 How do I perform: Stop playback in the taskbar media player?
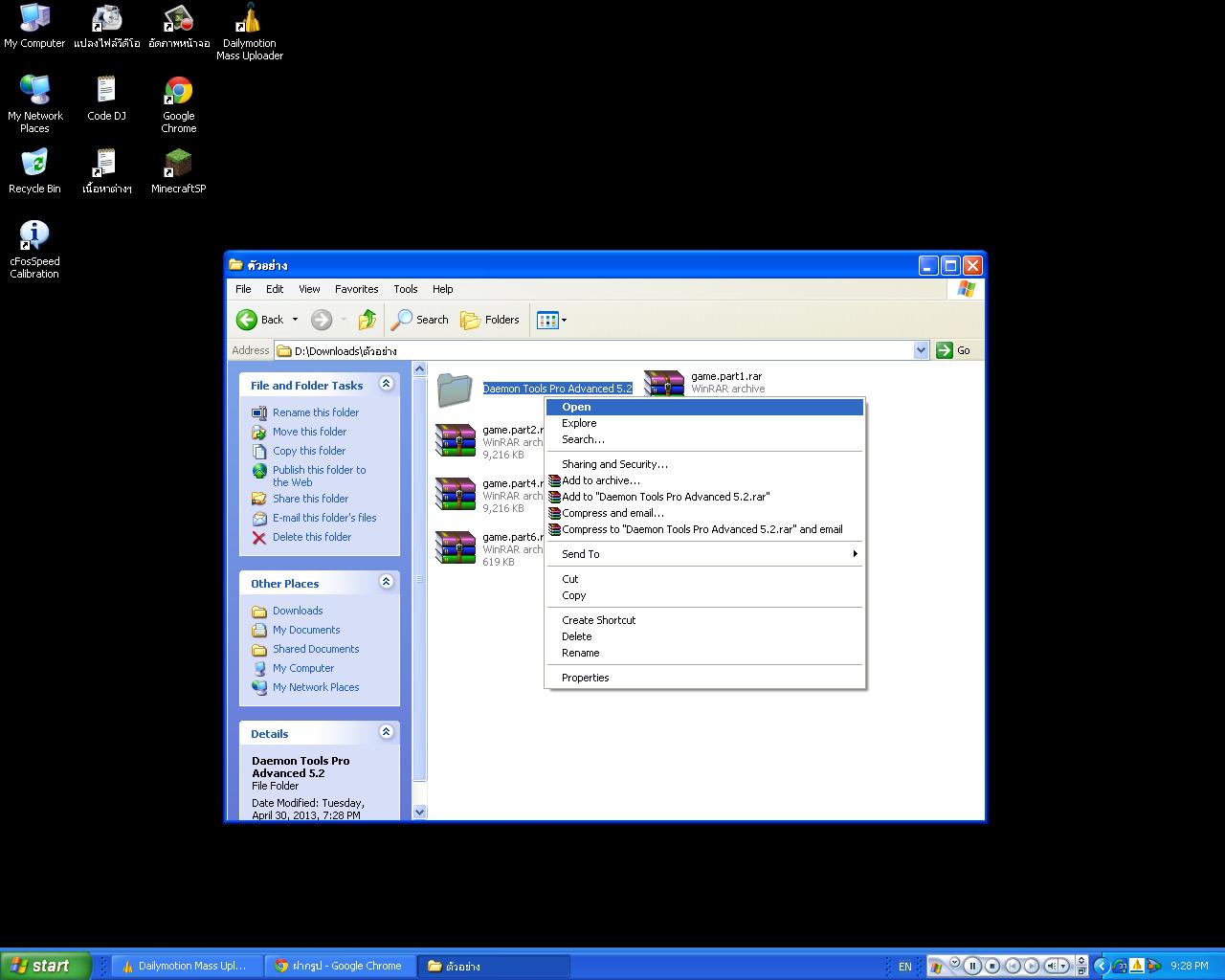[992, 966]
